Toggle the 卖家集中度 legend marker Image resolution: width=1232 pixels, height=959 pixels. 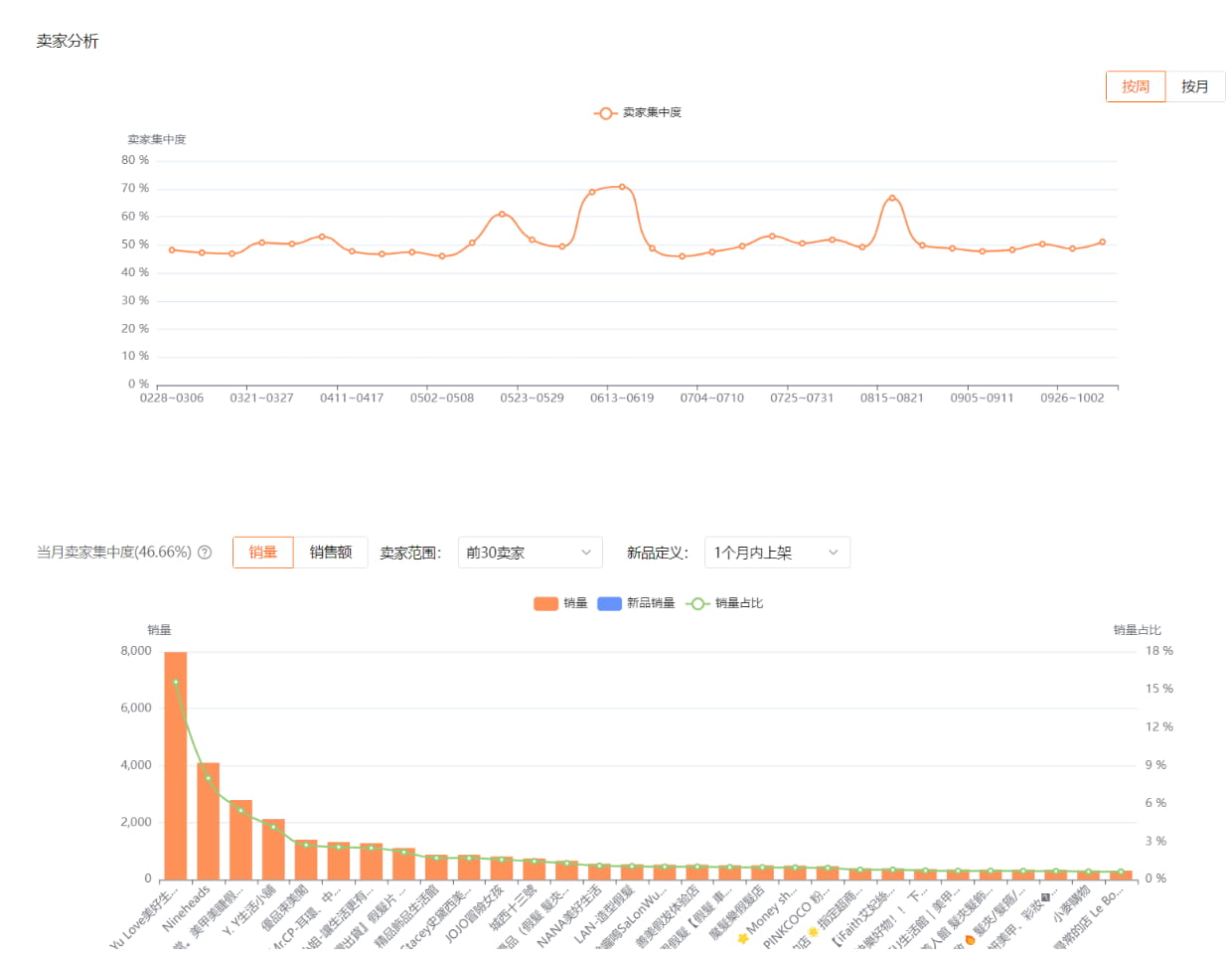[x=605, y=113]
